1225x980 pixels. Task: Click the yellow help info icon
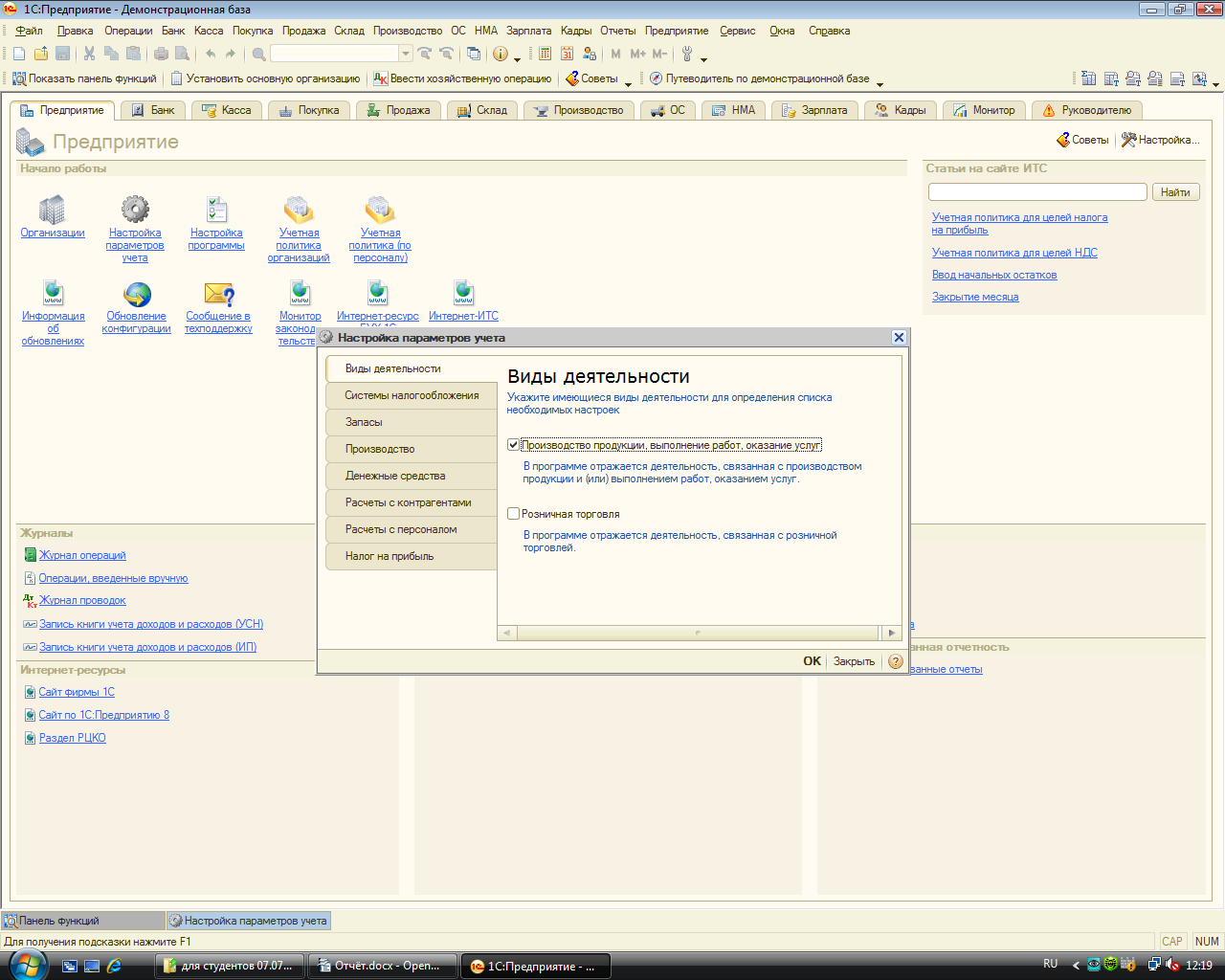coord(501,54)
